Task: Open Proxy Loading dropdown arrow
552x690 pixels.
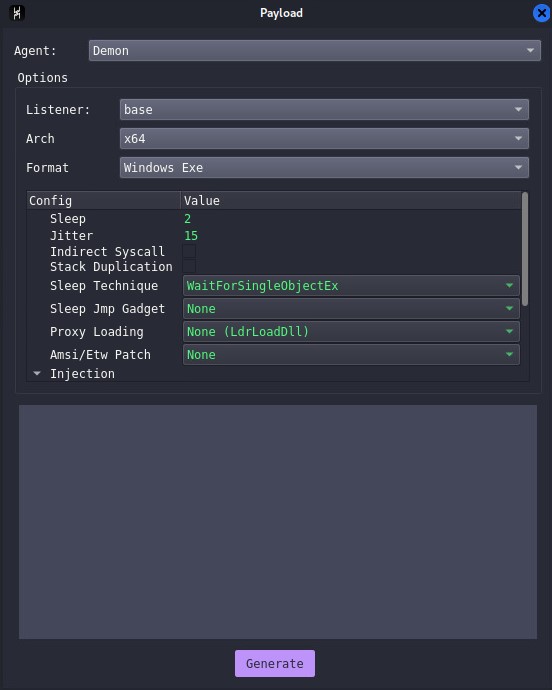Action: pyautogui.click(x=509, y=331)
